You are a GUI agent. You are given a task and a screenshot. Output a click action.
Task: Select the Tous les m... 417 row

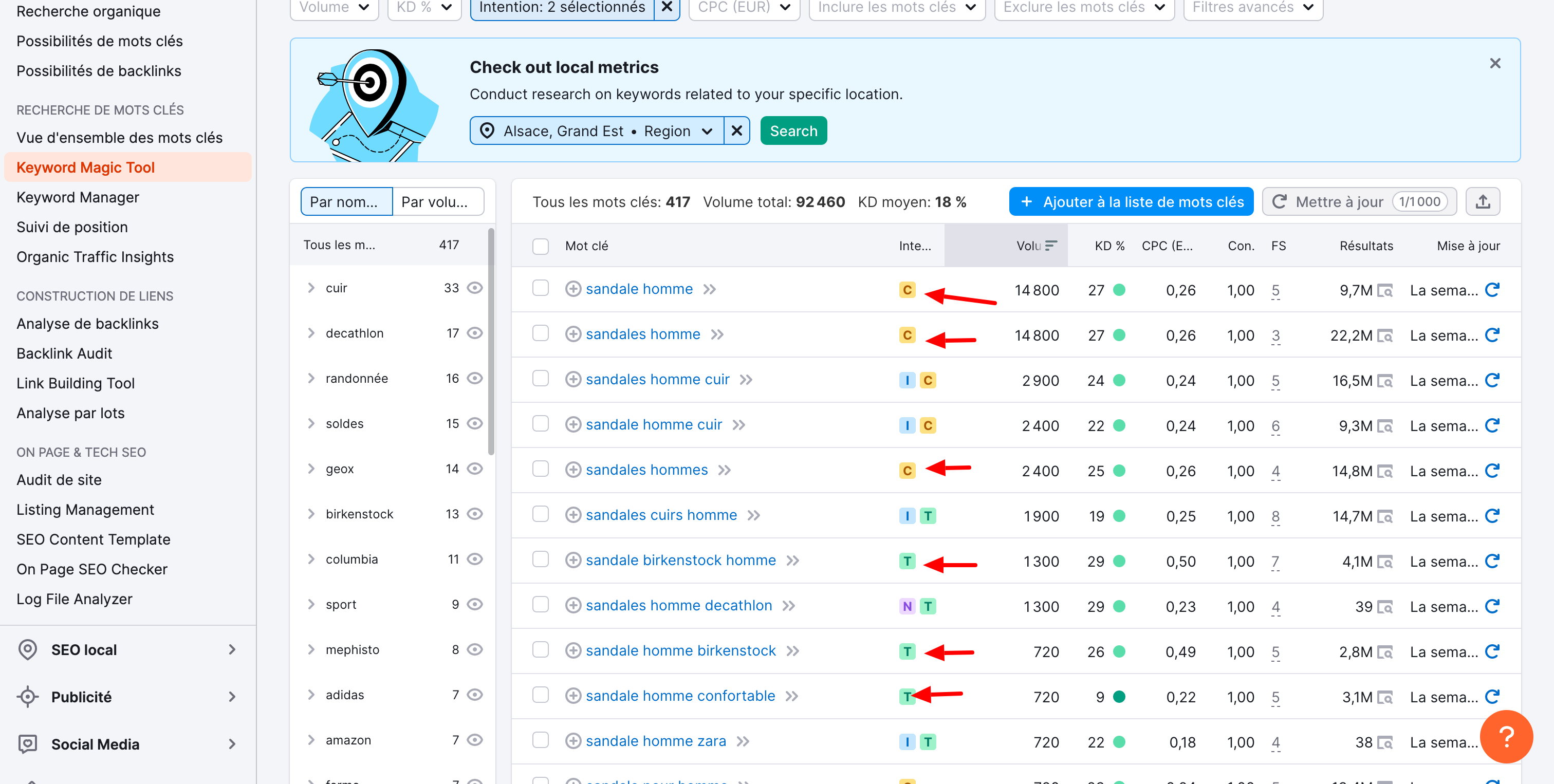[x=388, y=245]
